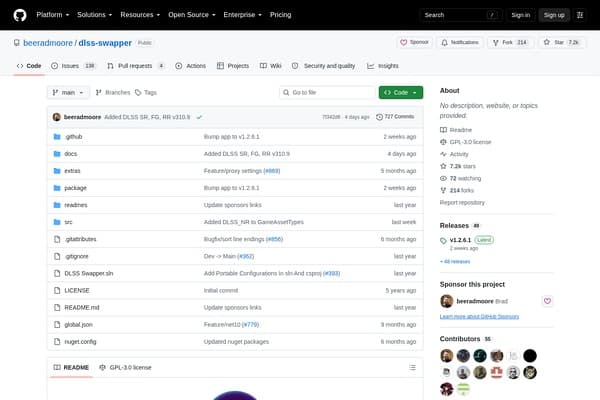
Task: Open the Activity link in About
Action: click(454, 154)
